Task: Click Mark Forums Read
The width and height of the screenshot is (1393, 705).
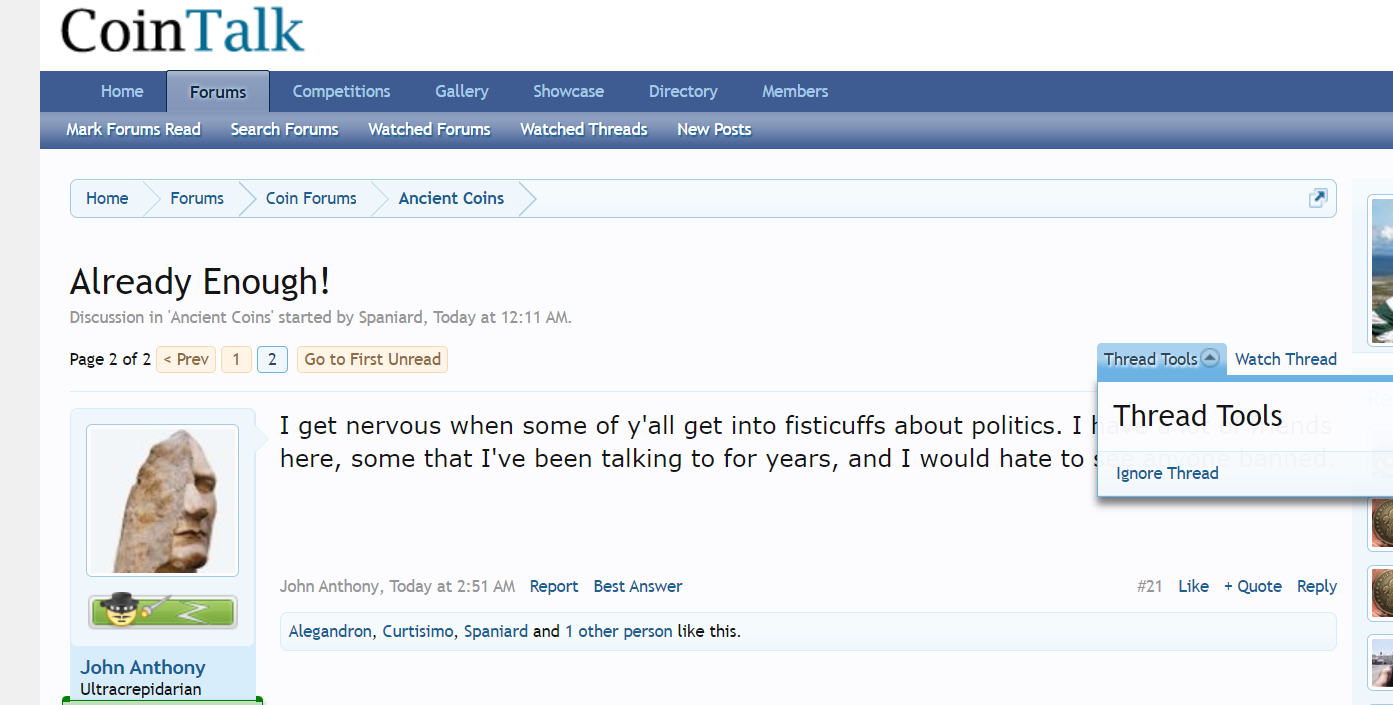Action: click(x=133, y=129)
